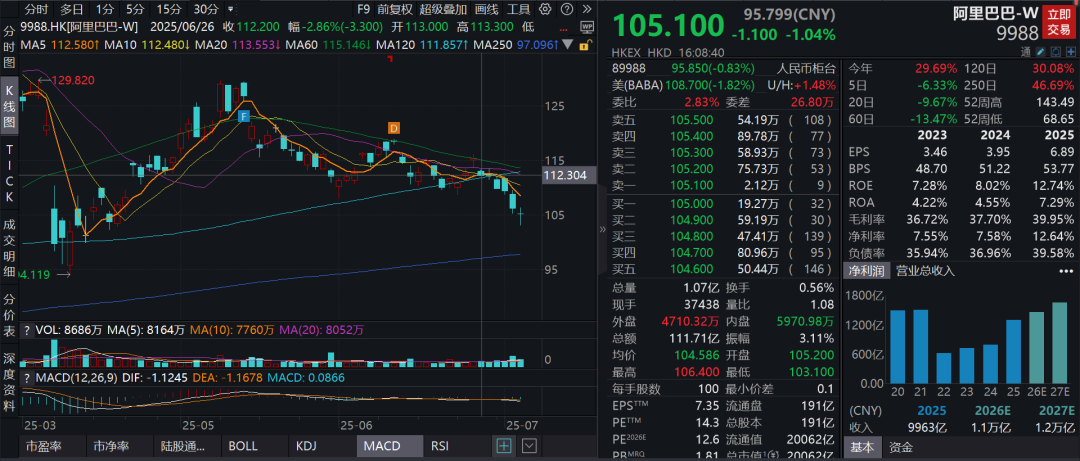Click the VOL indicator help question mark
The width and height of the screenshot is (1080, 461).
[26, 328]
